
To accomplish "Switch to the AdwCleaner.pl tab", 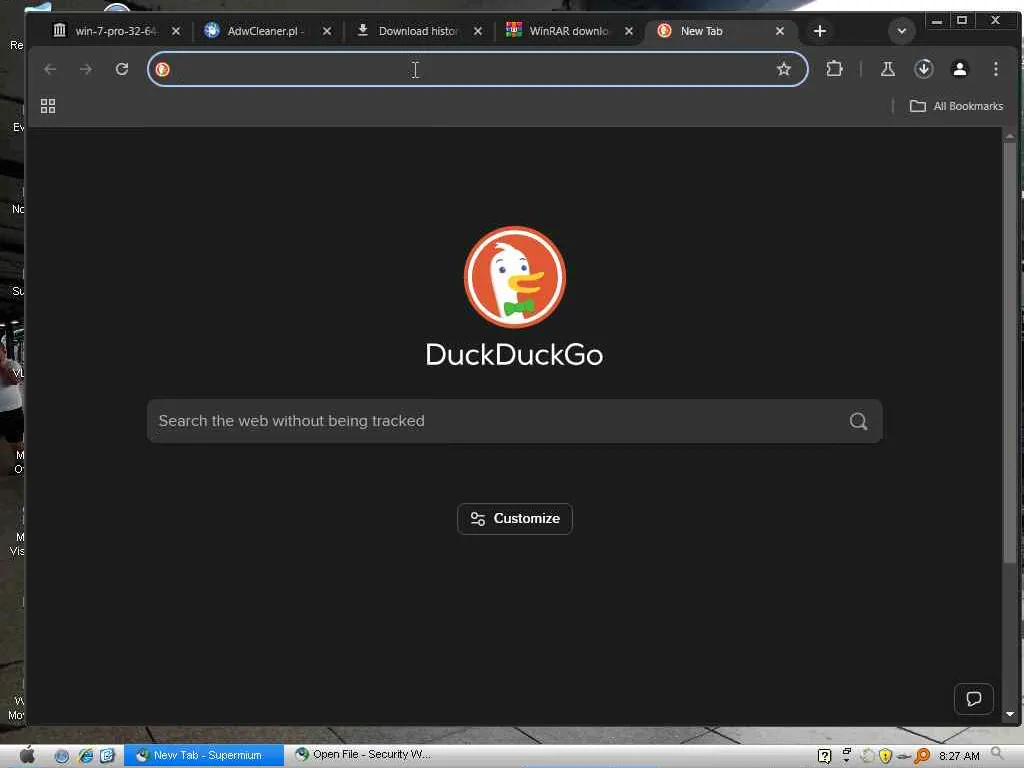I will click(x=266, y=31).
